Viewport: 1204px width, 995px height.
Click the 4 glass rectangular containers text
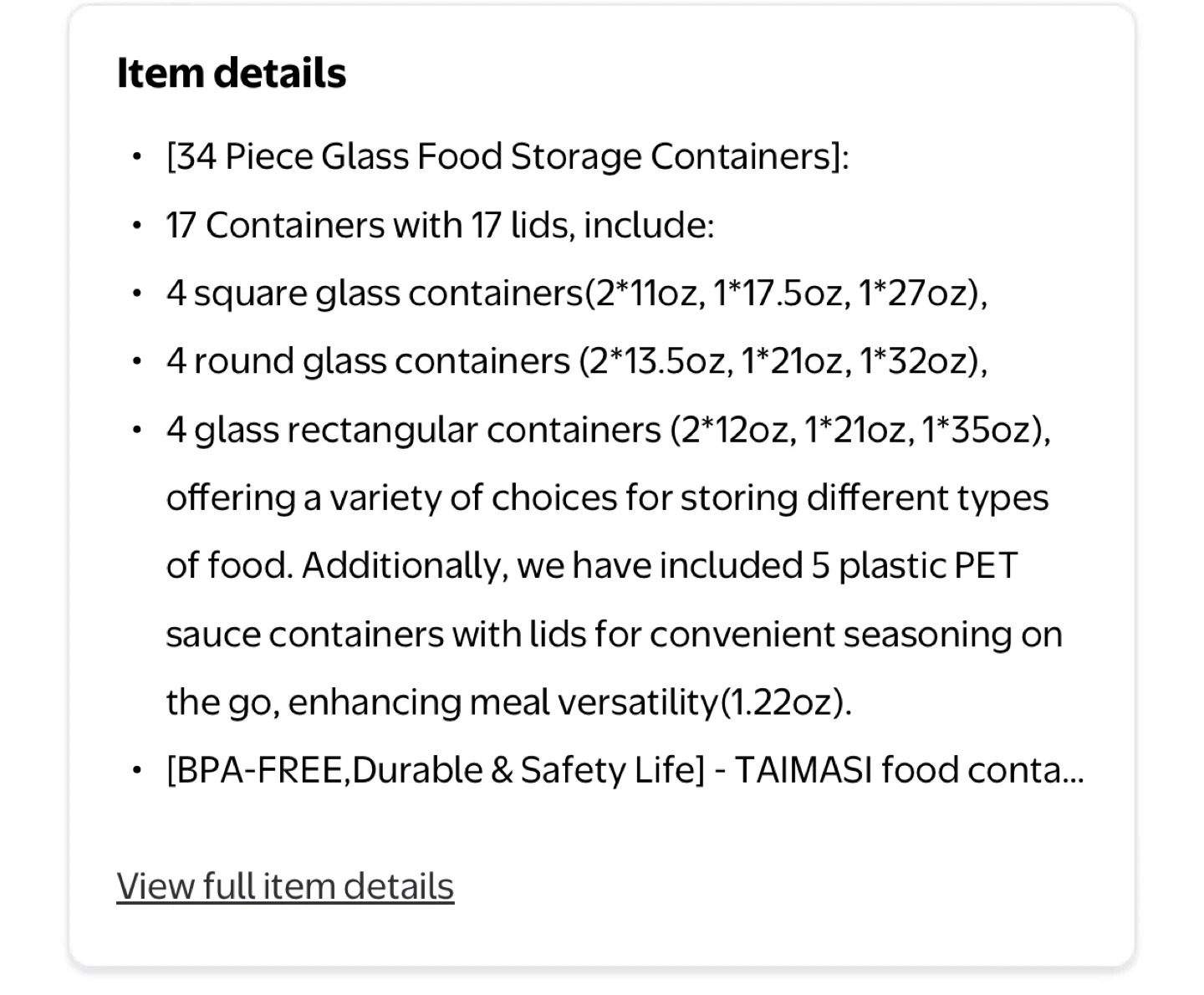[x=415, y=430]
